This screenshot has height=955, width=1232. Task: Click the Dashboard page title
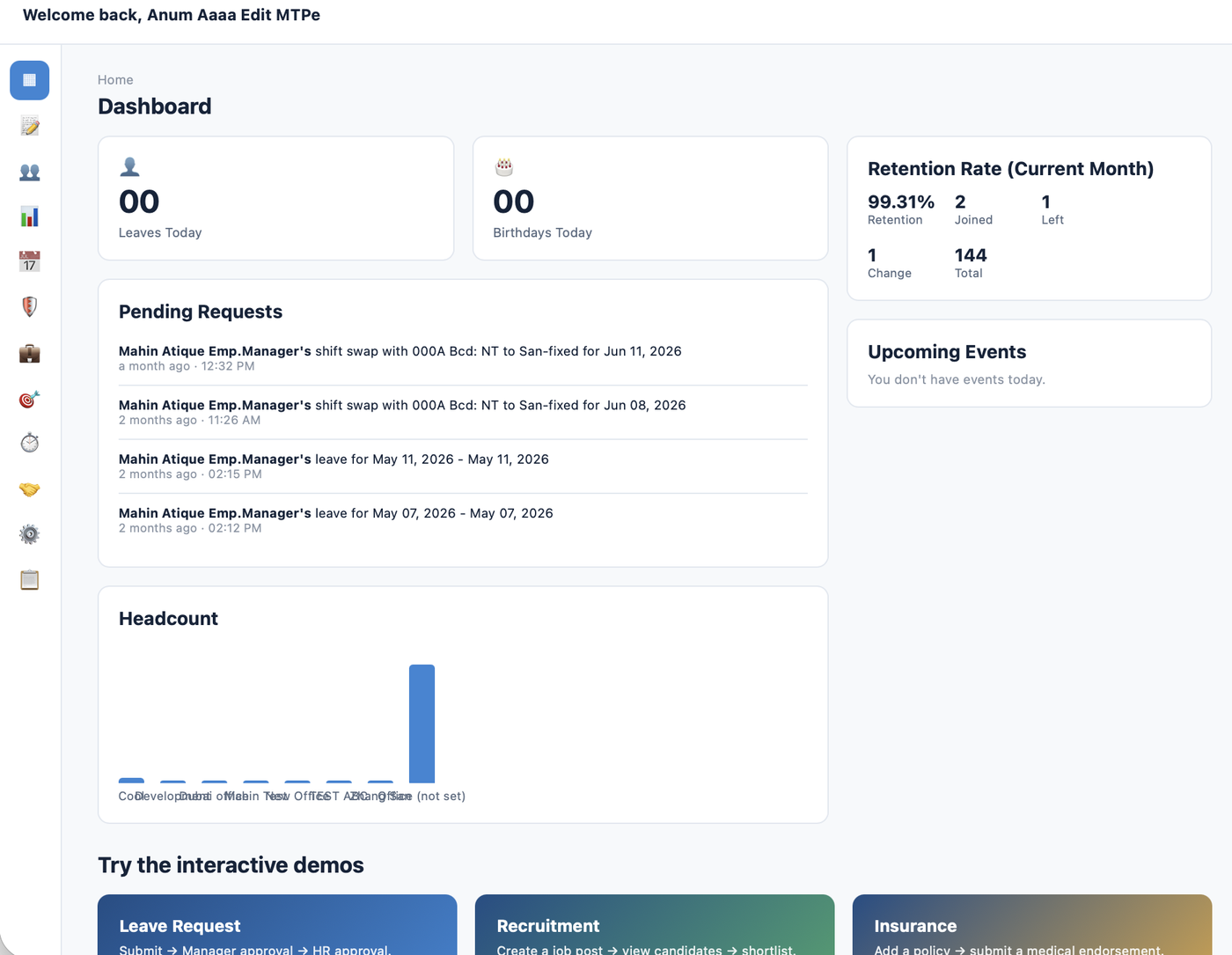(155, 107)
